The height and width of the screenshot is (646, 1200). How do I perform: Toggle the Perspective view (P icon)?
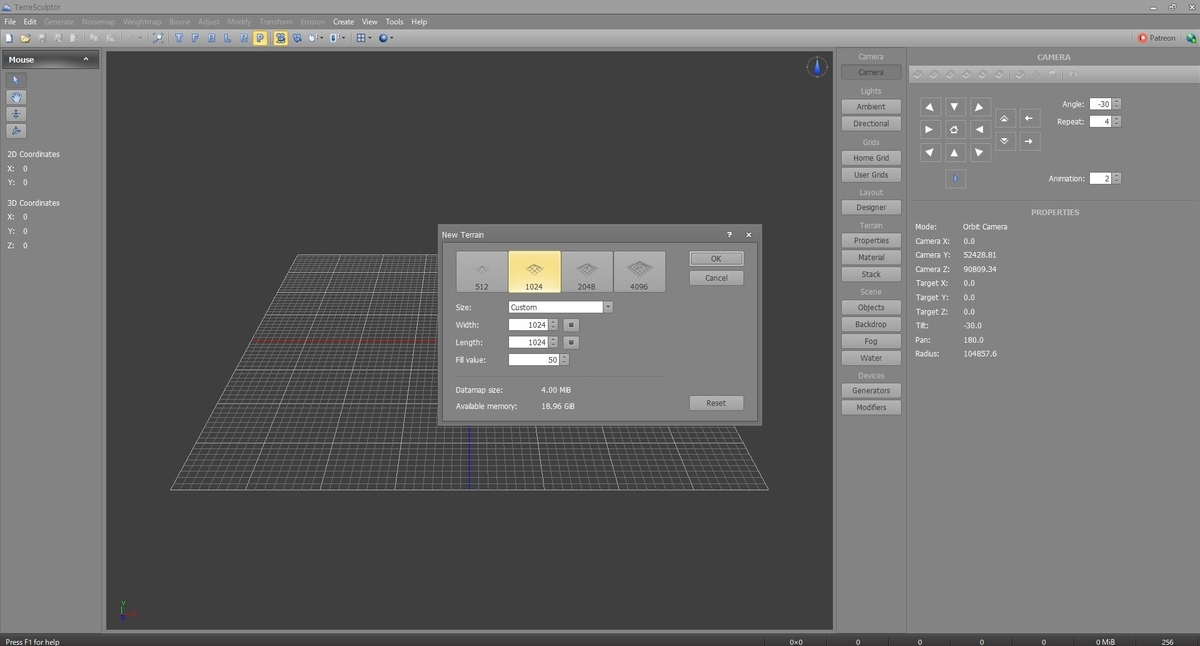pyautogui.click(x=259, y=38)
